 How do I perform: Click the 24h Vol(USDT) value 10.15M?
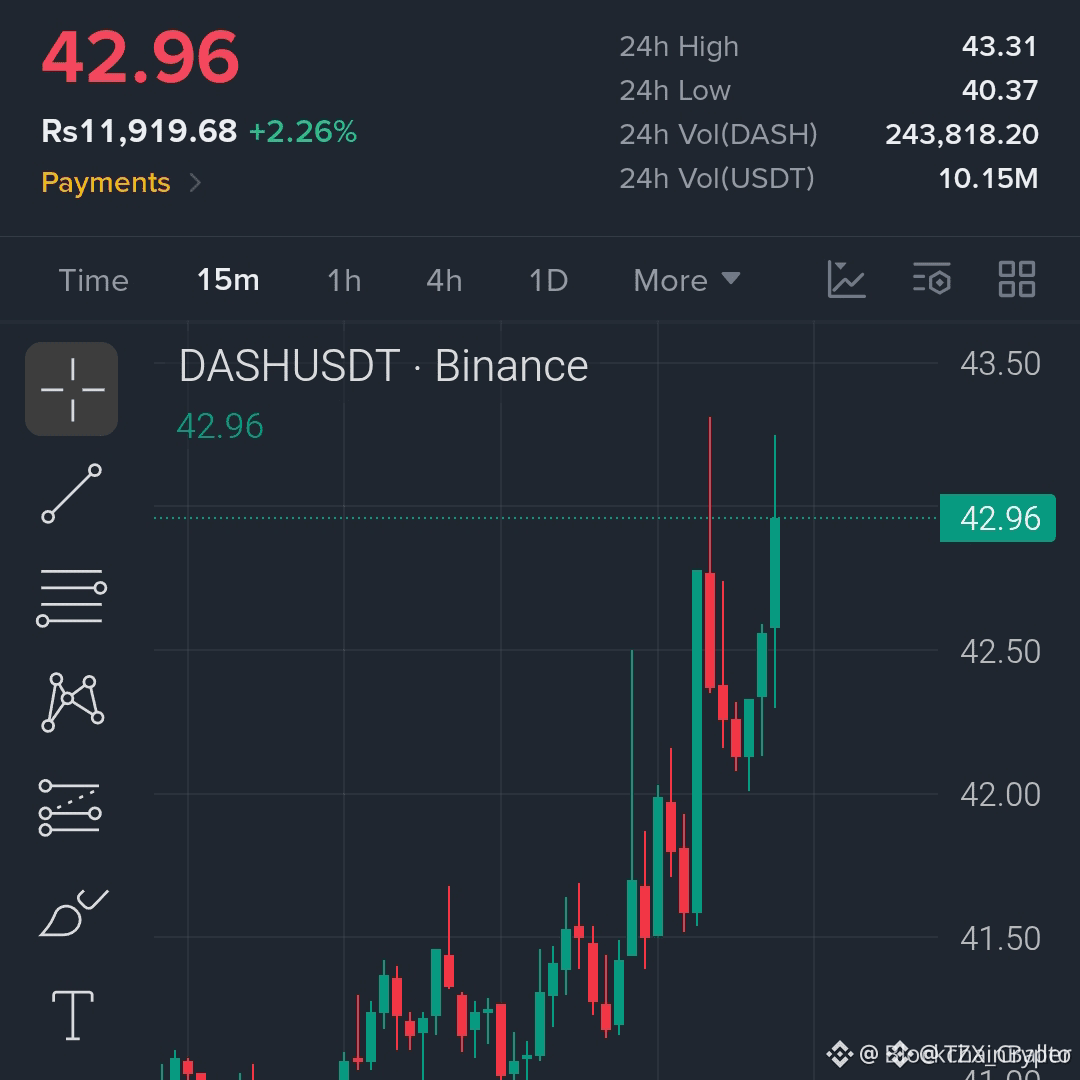point(988,178)
